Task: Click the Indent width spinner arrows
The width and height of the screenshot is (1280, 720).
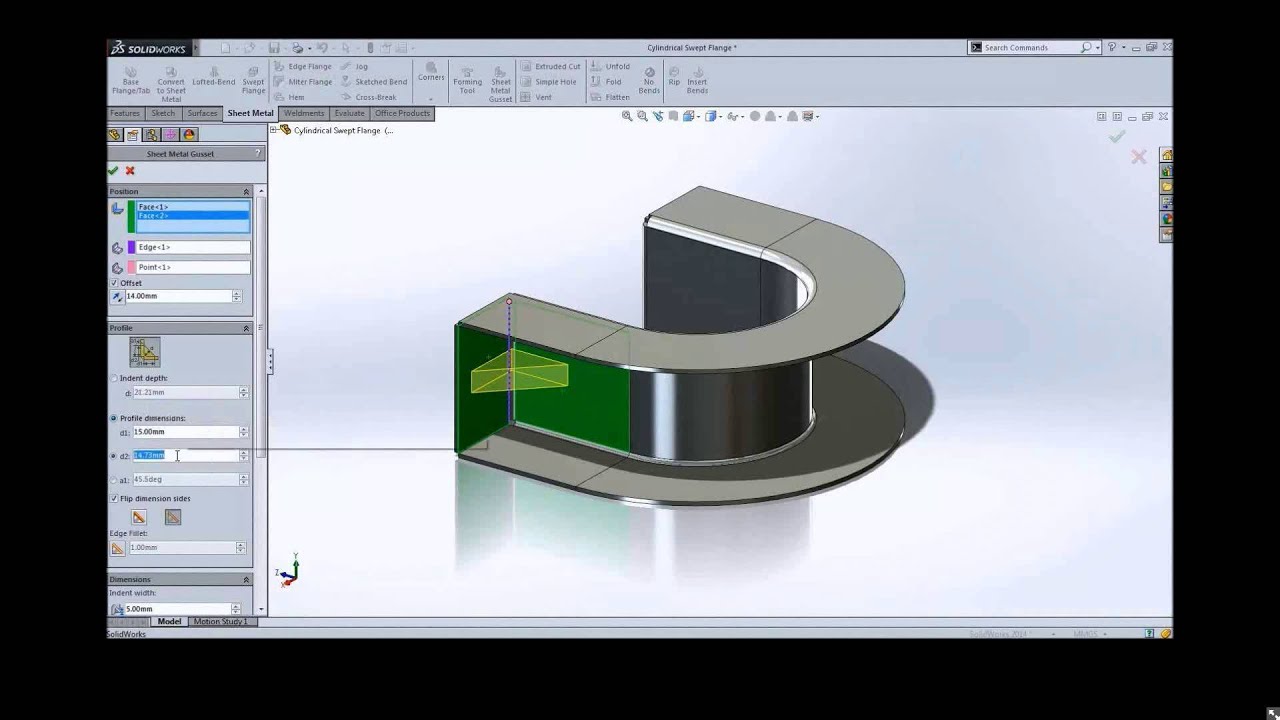Action: (236, 609)
